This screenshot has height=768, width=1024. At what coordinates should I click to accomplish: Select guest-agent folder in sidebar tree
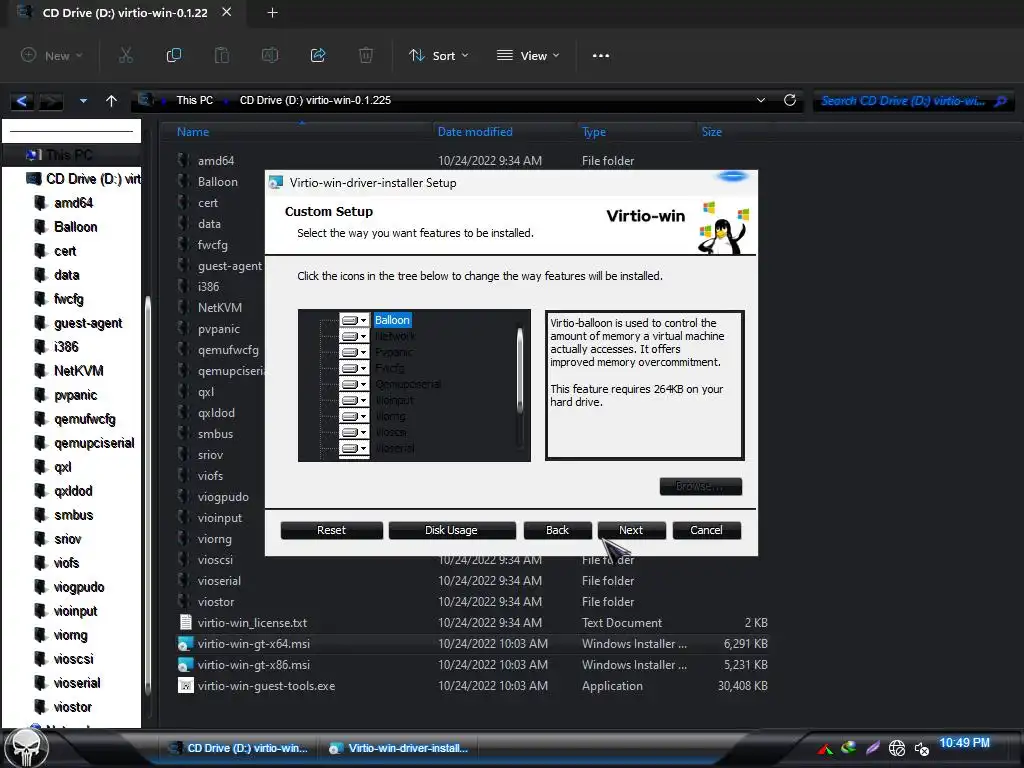(x=88, y=323)
